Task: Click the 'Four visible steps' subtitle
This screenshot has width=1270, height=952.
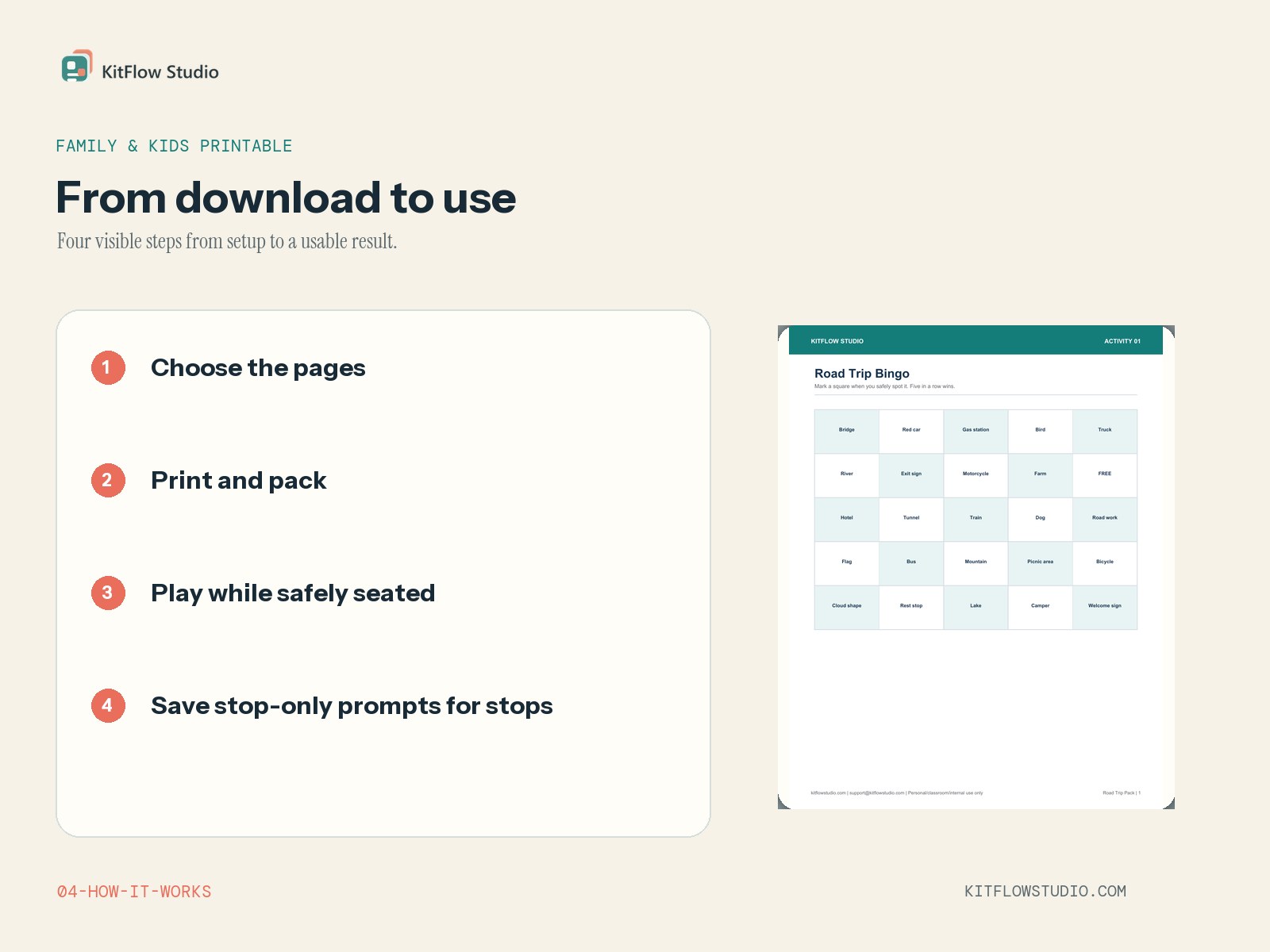Action: tap(227, 241)
